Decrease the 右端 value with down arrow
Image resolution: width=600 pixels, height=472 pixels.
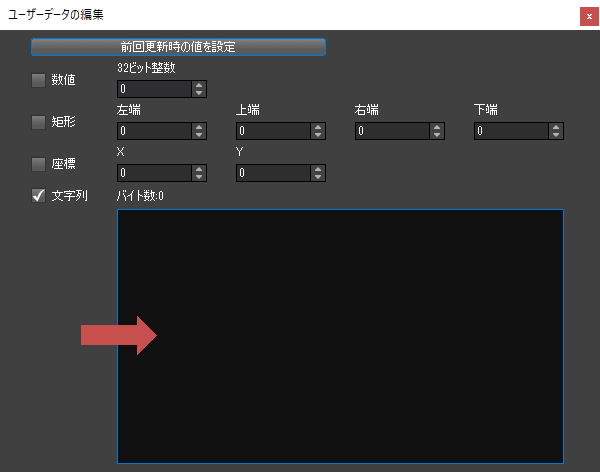pyautogui.click(x=437, y=135)
